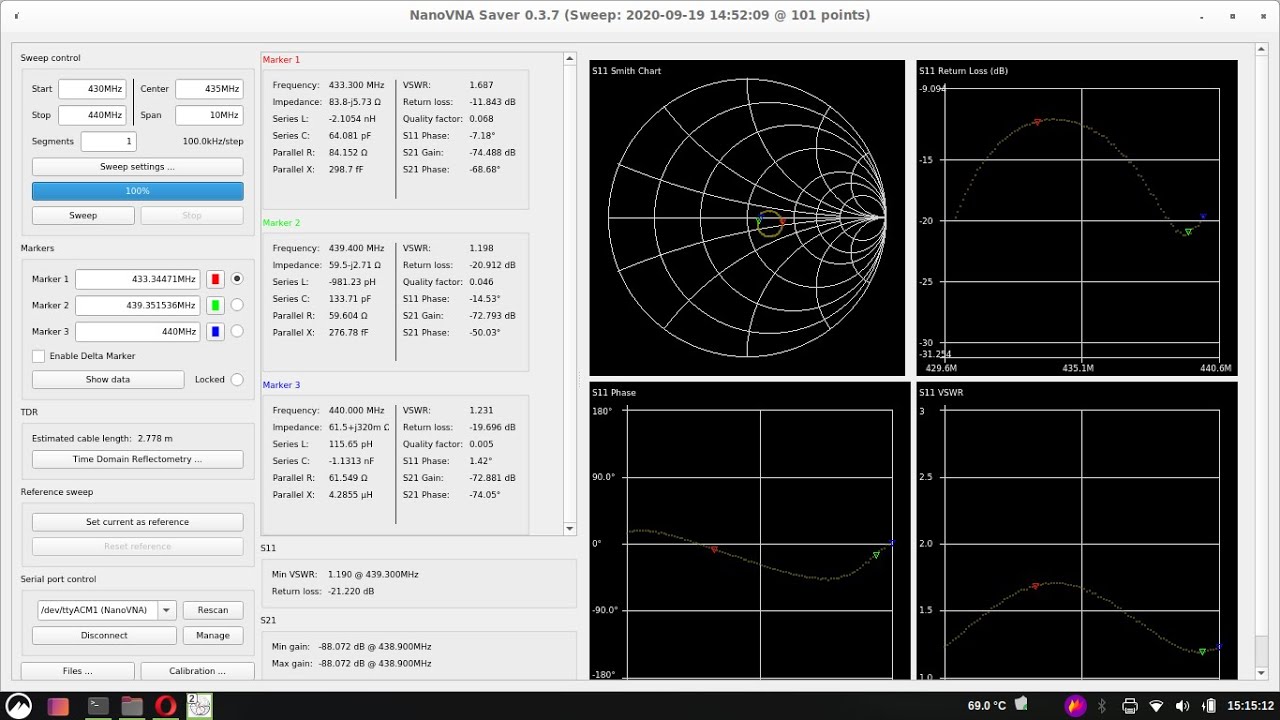Screen dimensions: 1280x720
Task: Click the Marker 2 frequency field
Action: (138, 305)
